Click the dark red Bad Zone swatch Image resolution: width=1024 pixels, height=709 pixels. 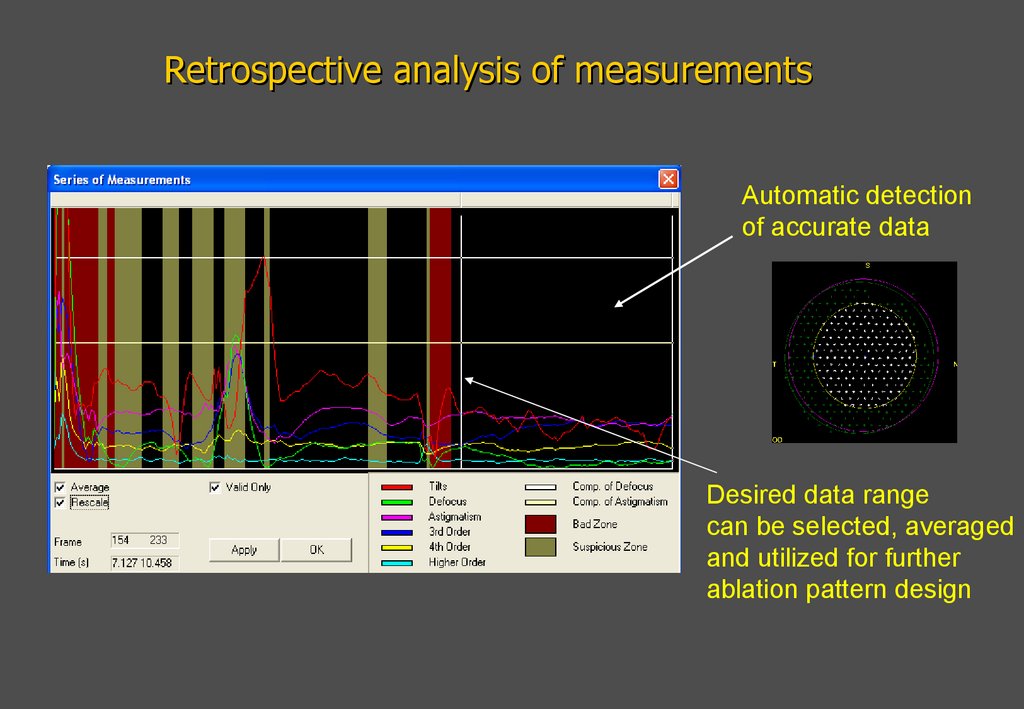[540, 523]
